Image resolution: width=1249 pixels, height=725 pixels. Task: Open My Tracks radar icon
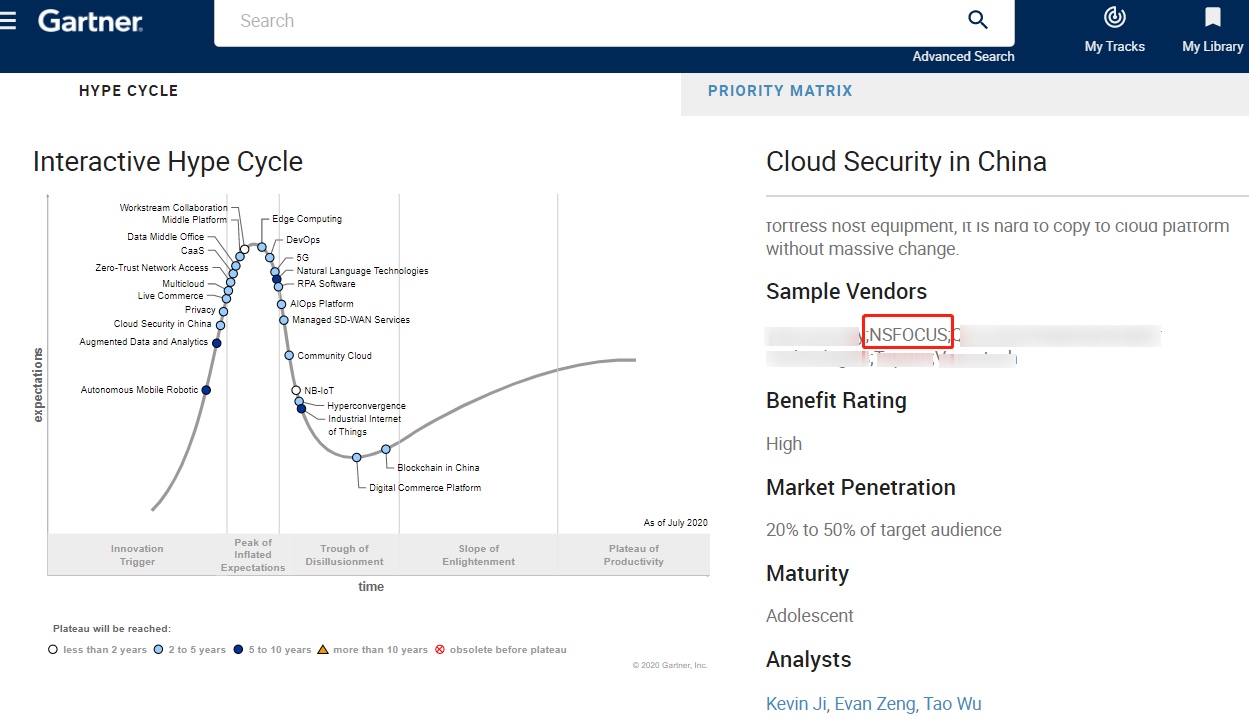pyautogui.click(x=1114, y=18)
